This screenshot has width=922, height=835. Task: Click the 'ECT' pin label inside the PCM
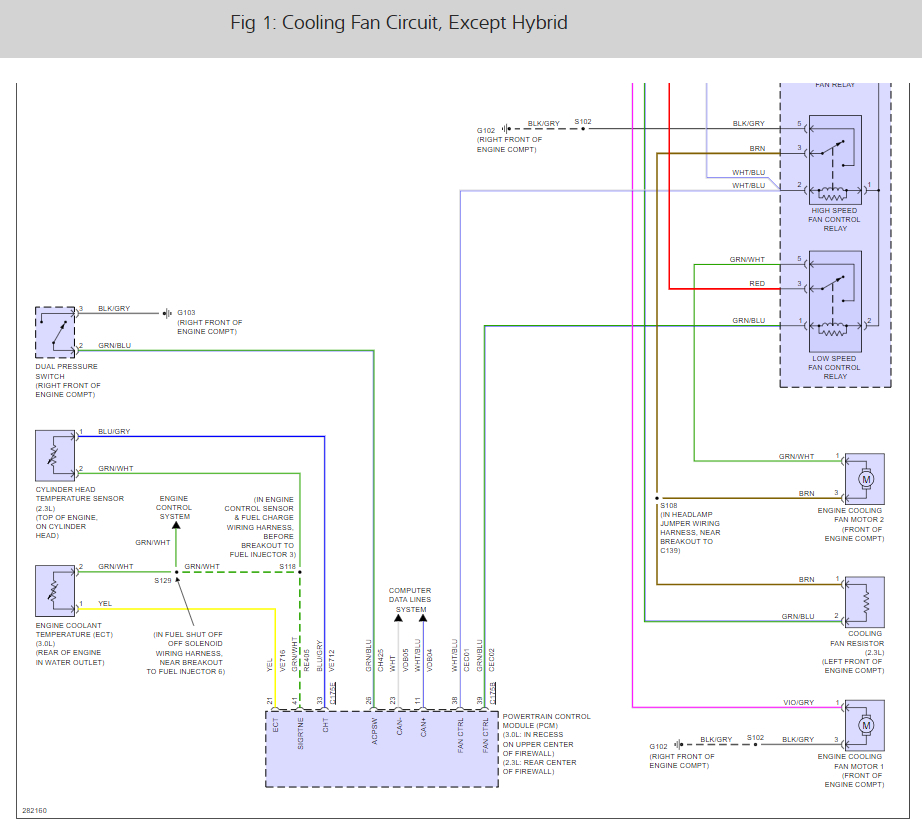(276, 725)
